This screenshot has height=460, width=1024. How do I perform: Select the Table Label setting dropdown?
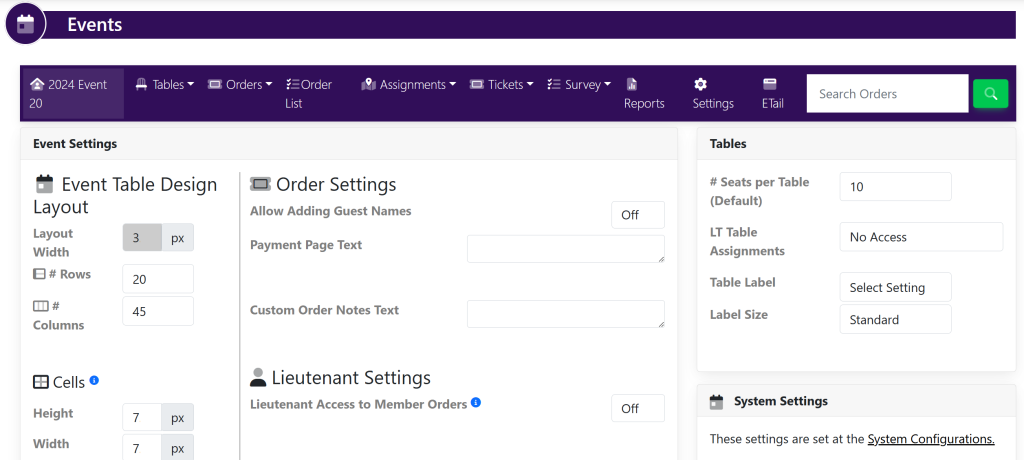[895, 288]
